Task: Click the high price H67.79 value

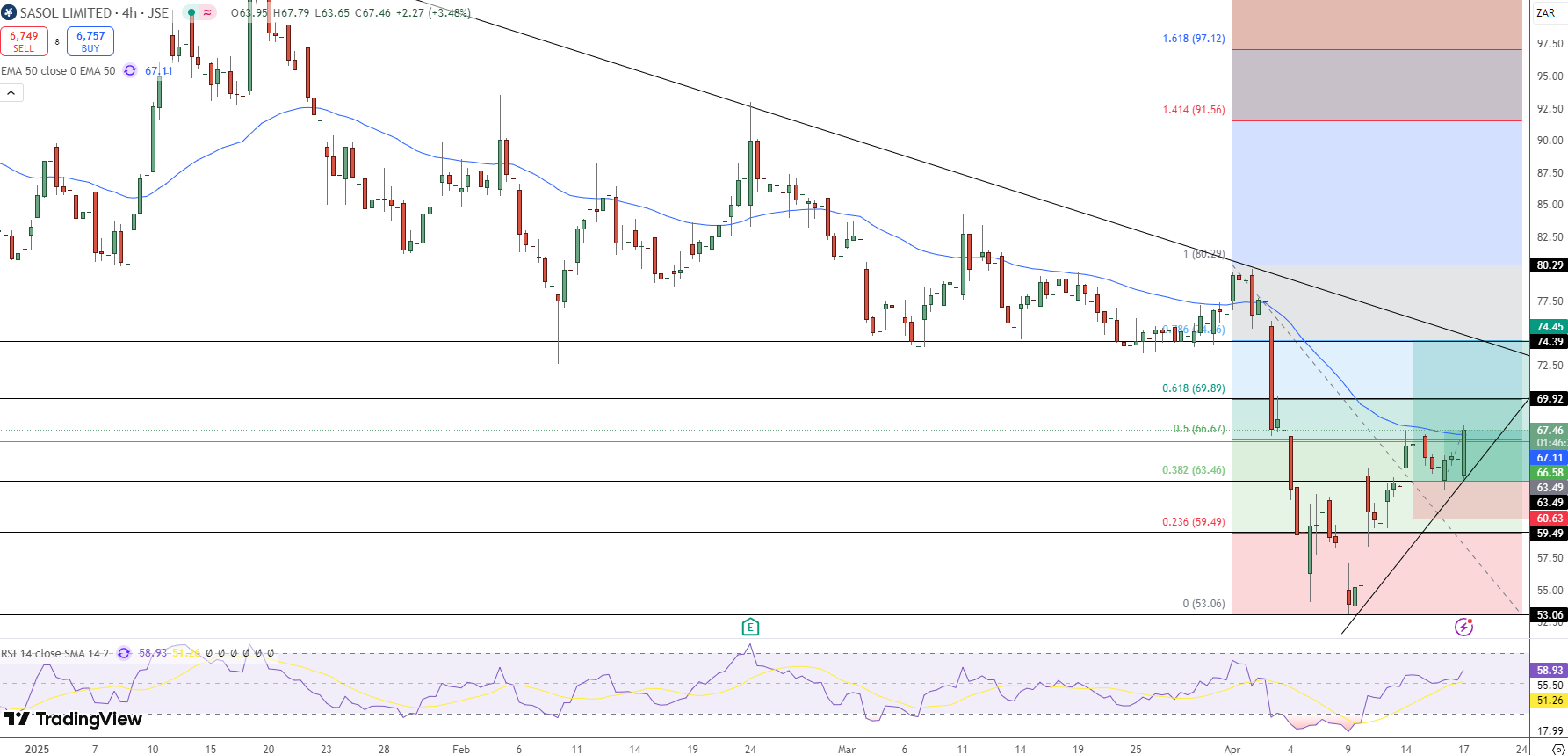Action: pyautogui.click(x=292, y=13)
